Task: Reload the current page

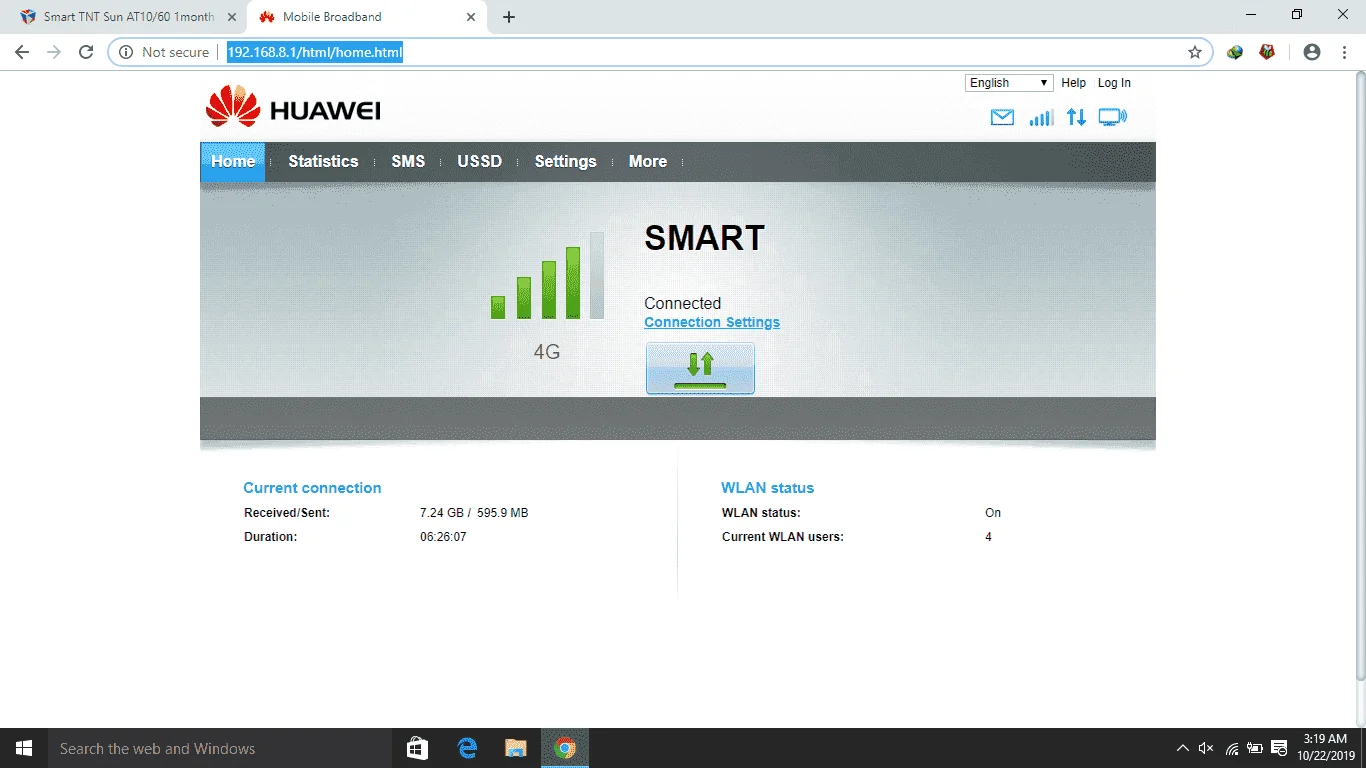Action: click(86, 52)
